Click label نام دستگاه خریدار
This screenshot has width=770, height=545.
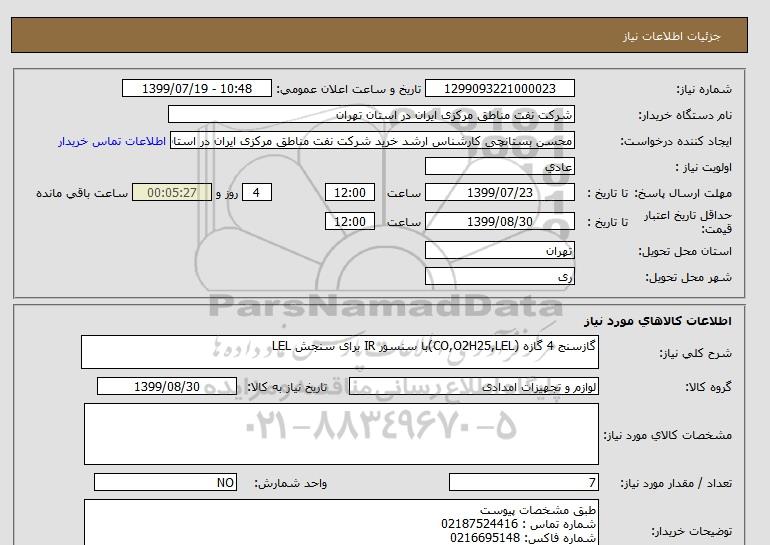click(x=685, y=115)
